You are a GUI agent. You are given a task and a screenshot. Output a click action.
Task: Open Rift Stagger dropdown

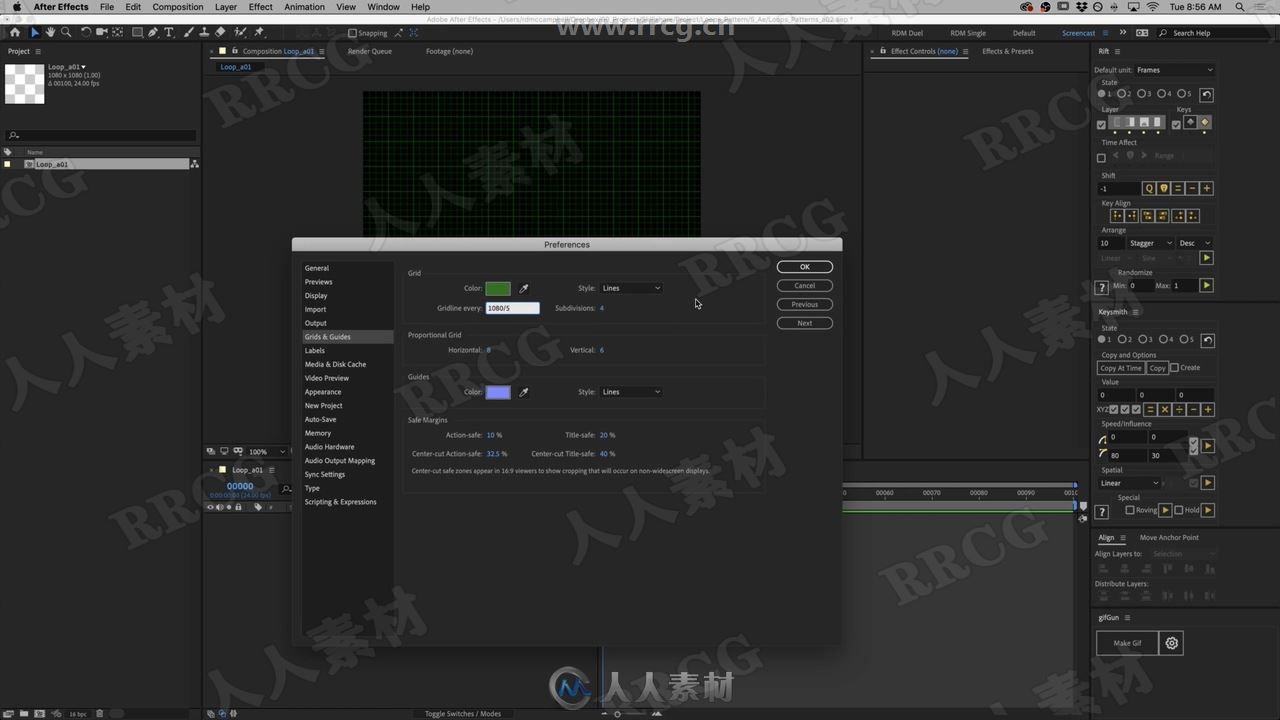point(1151,243)
